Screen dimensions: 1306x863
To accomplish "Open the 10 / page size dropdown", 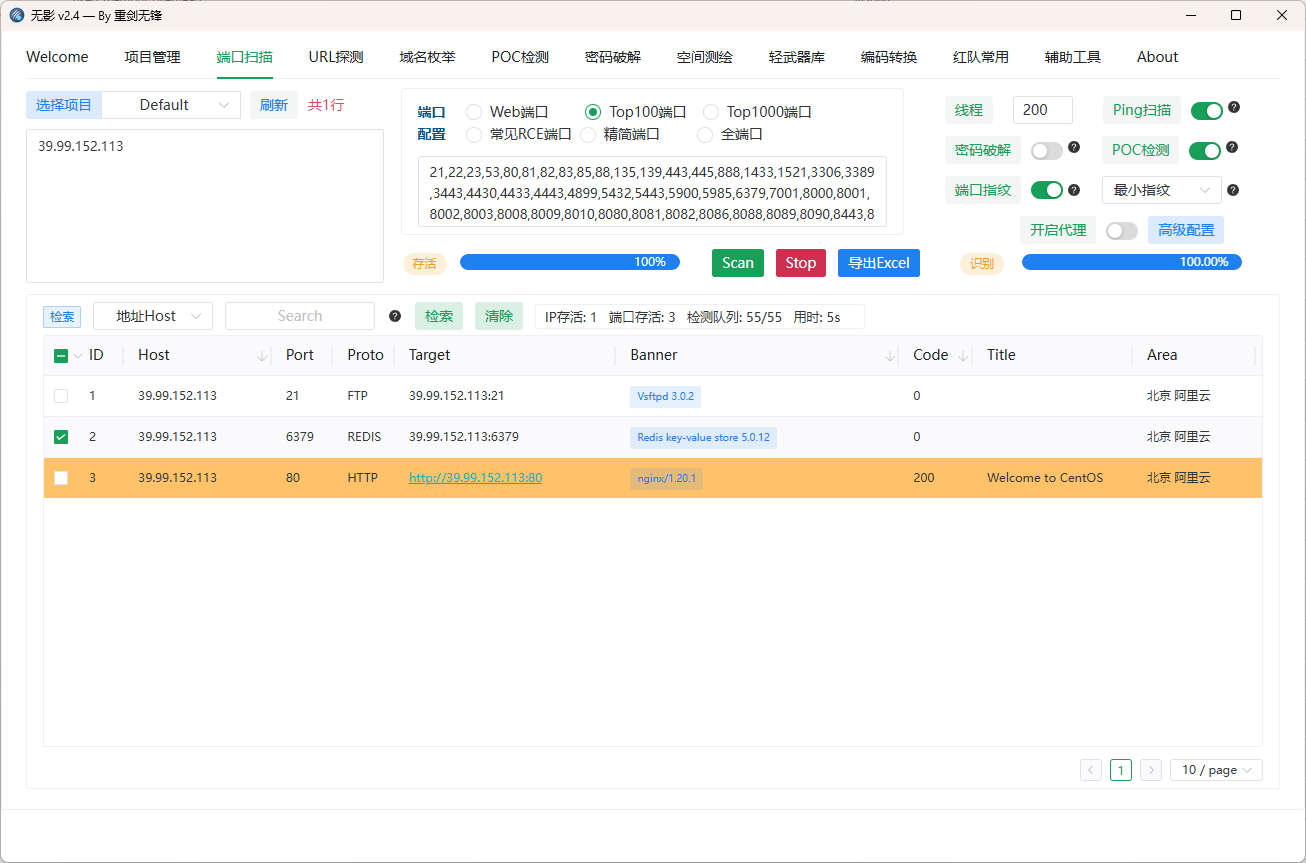I will [1216, 770].
